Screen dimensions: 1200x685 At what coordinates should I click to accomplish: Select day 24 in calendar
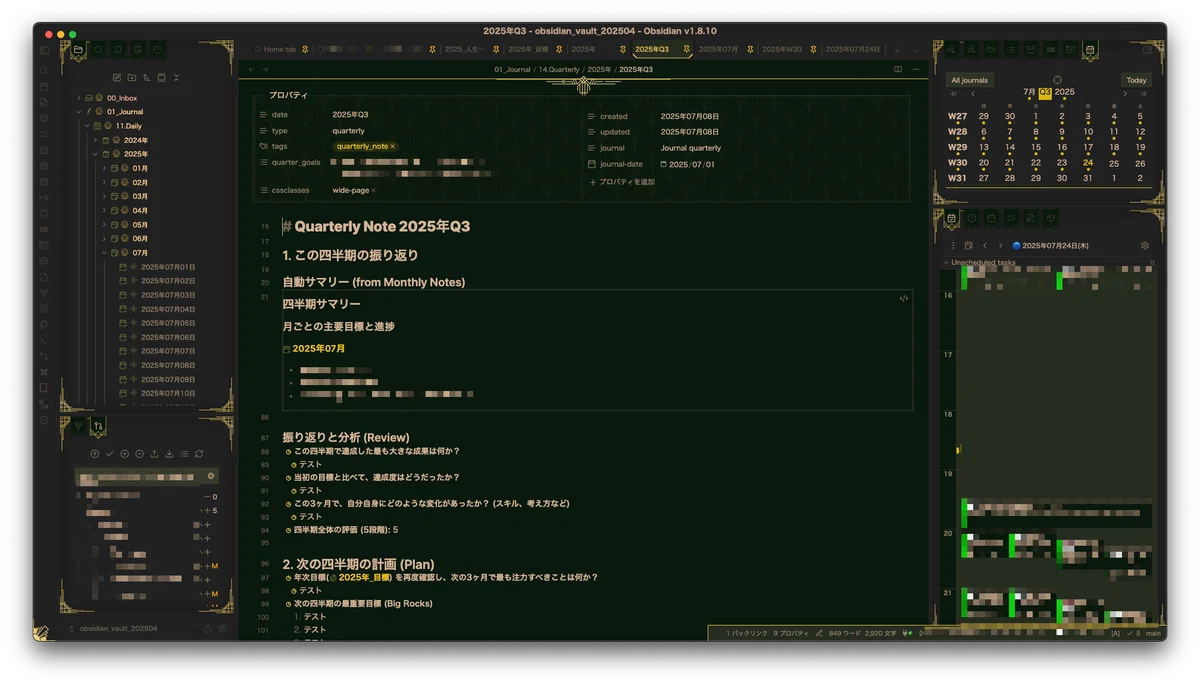pyautogui.click(x=1088, y=162)
